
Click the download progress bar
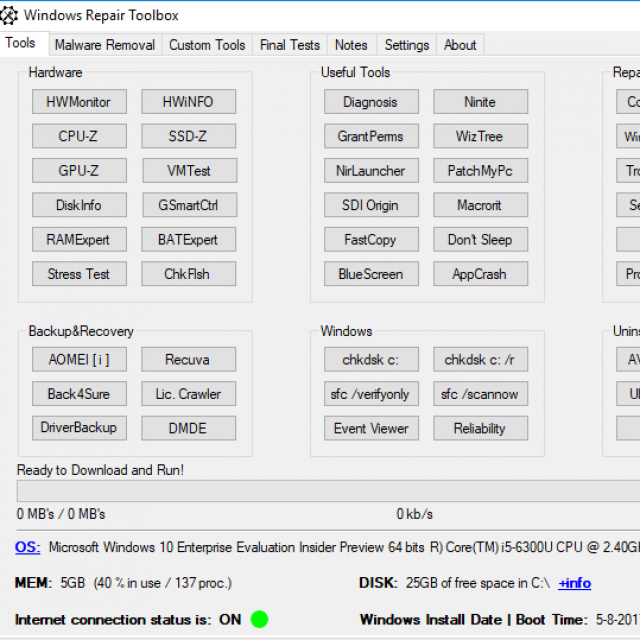click(x=328, y=491)
